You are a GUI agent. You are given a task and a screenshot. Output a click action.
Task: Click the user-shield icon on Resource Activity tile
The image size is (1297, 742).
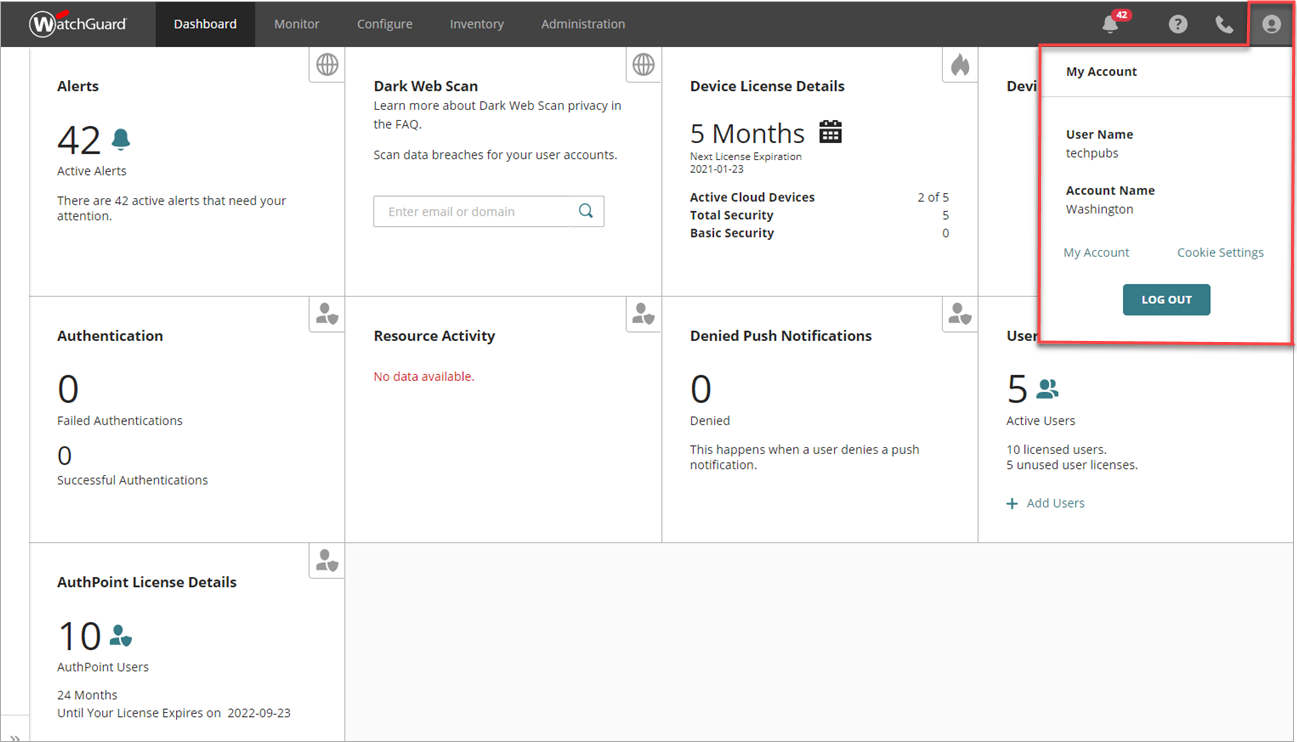click(643, 314)
